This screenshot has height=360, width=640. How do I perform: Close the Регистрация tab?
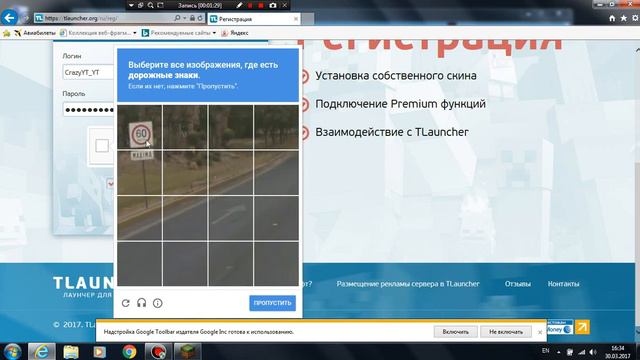[x=296, y=19]
